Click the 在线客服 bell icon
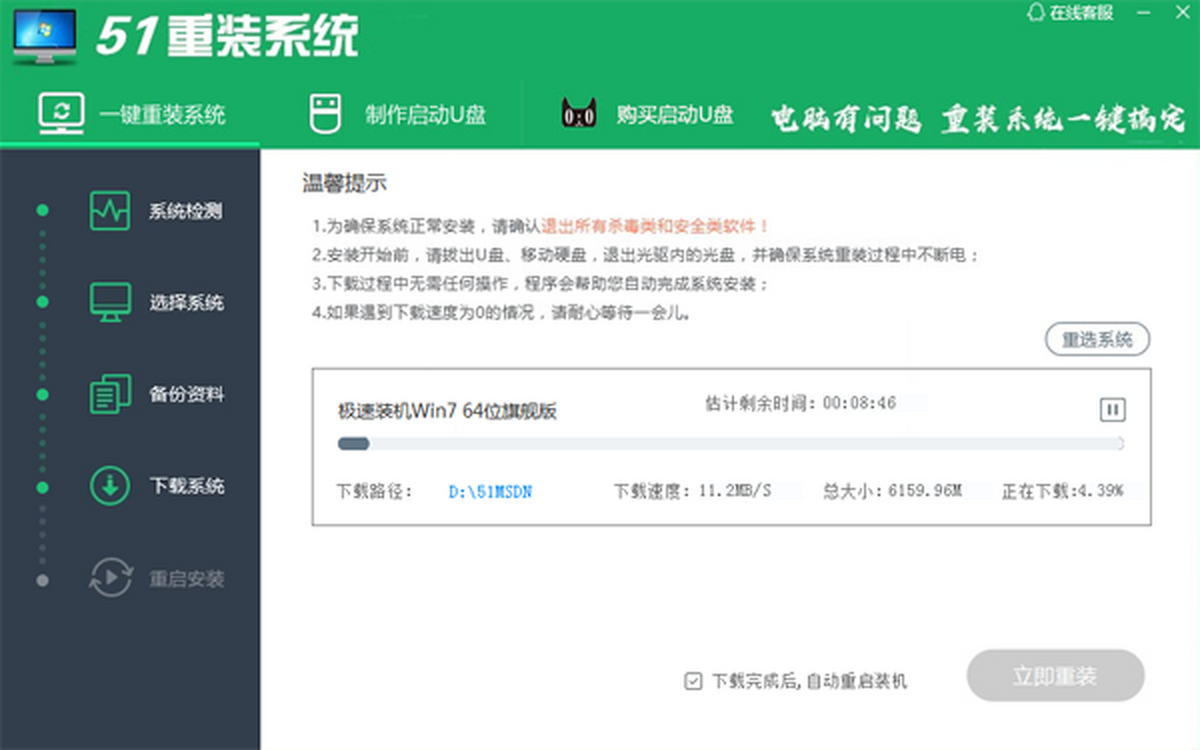The width and height of the screenshot is (1200, 750). point(1035,12)
